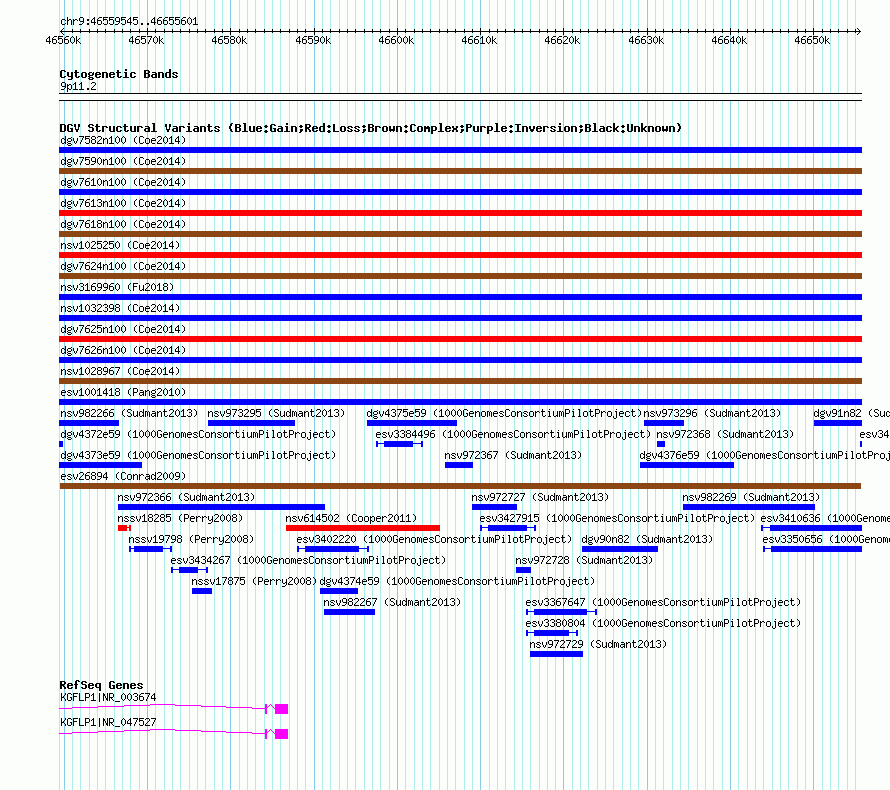Click the 46600k ruler tick label
The image size is (890, 790).
[x=396, y=40]
